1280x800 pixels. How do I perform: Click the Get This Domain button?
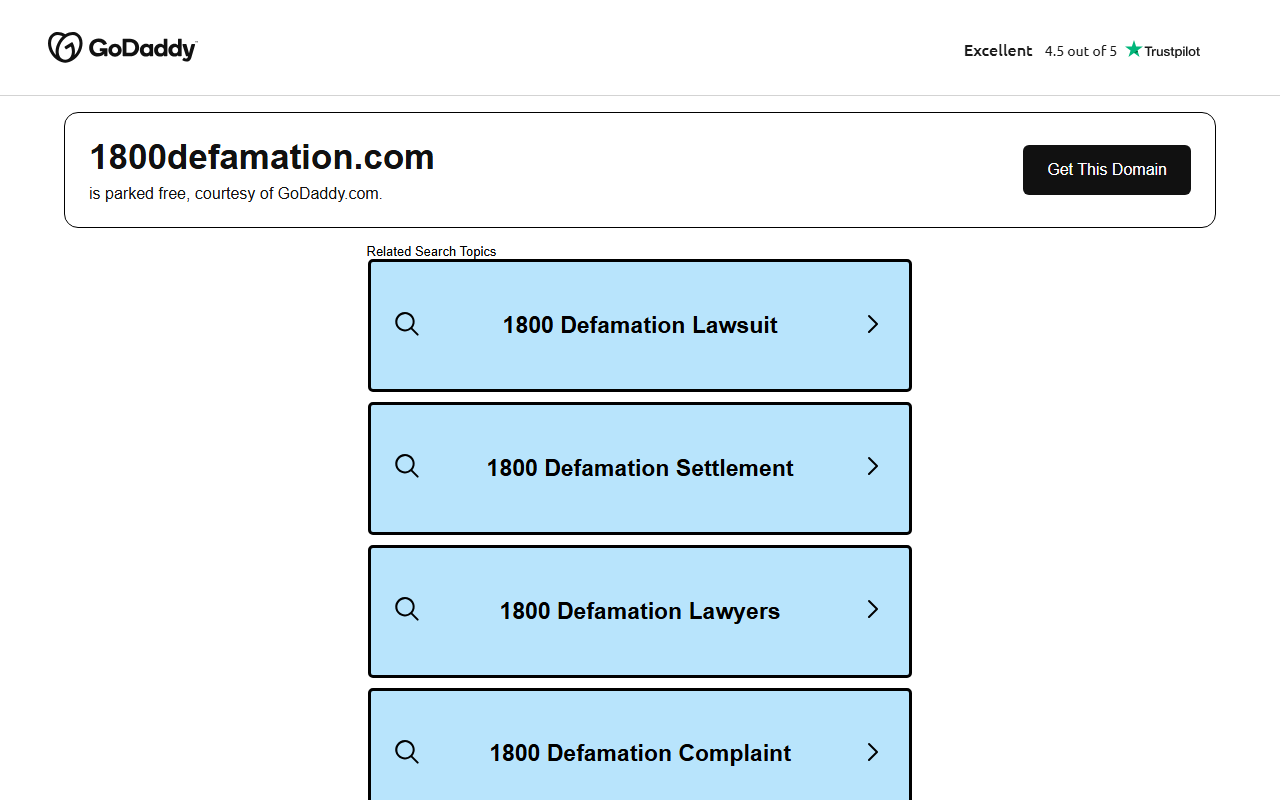1107,170
